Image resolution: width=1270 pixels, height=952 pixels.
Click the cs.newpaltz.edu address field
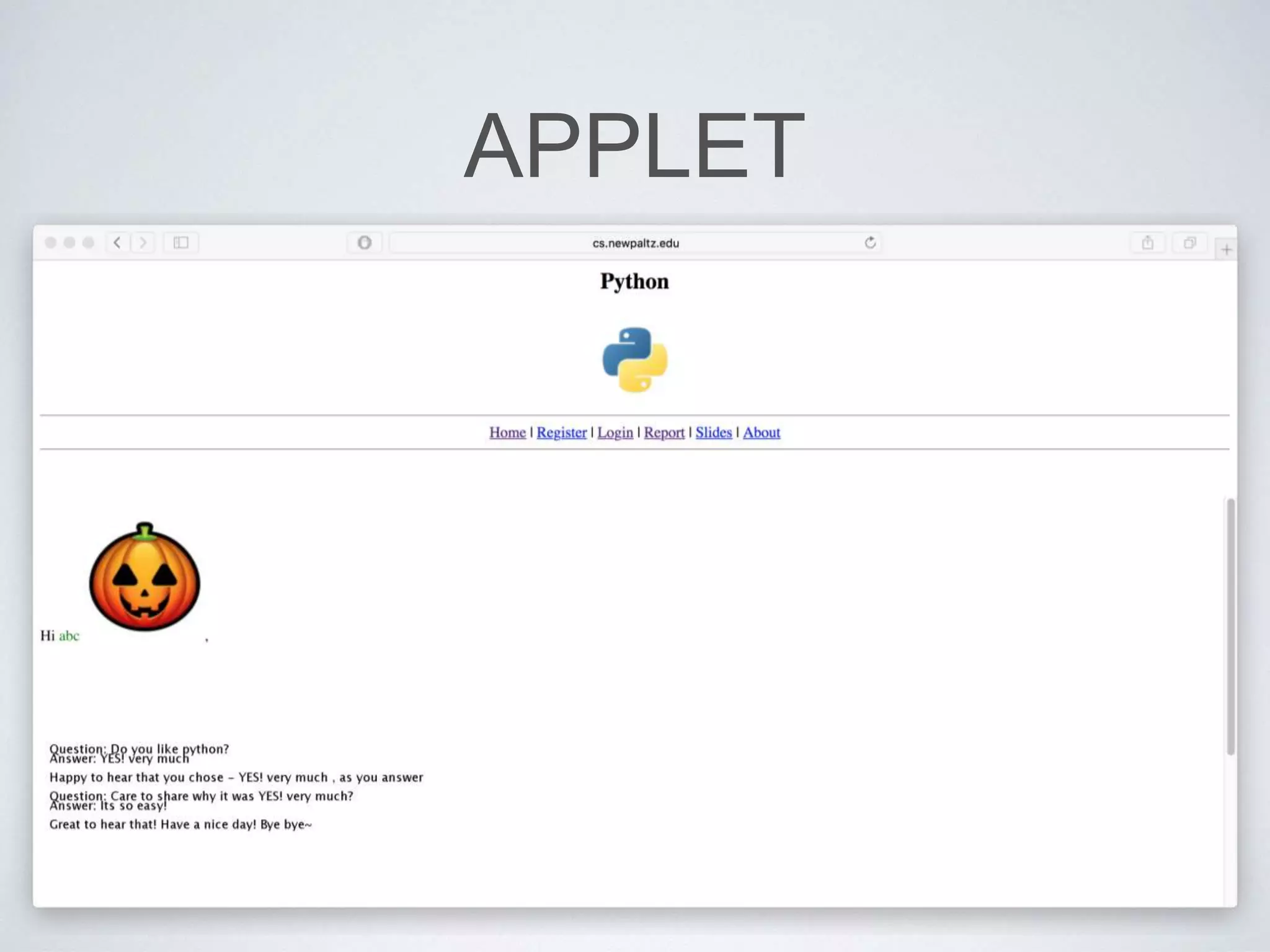tap(635, 243)
